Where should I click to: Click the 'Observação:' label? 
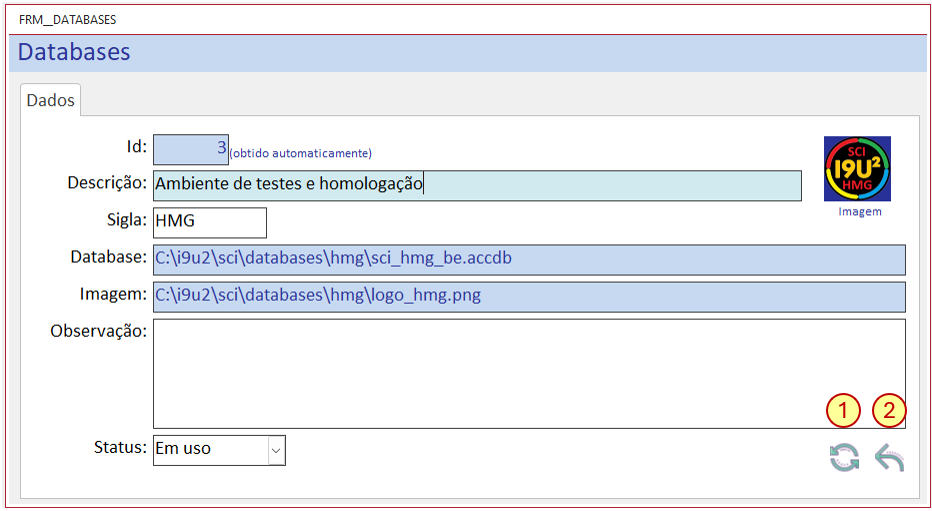point(99,331)
